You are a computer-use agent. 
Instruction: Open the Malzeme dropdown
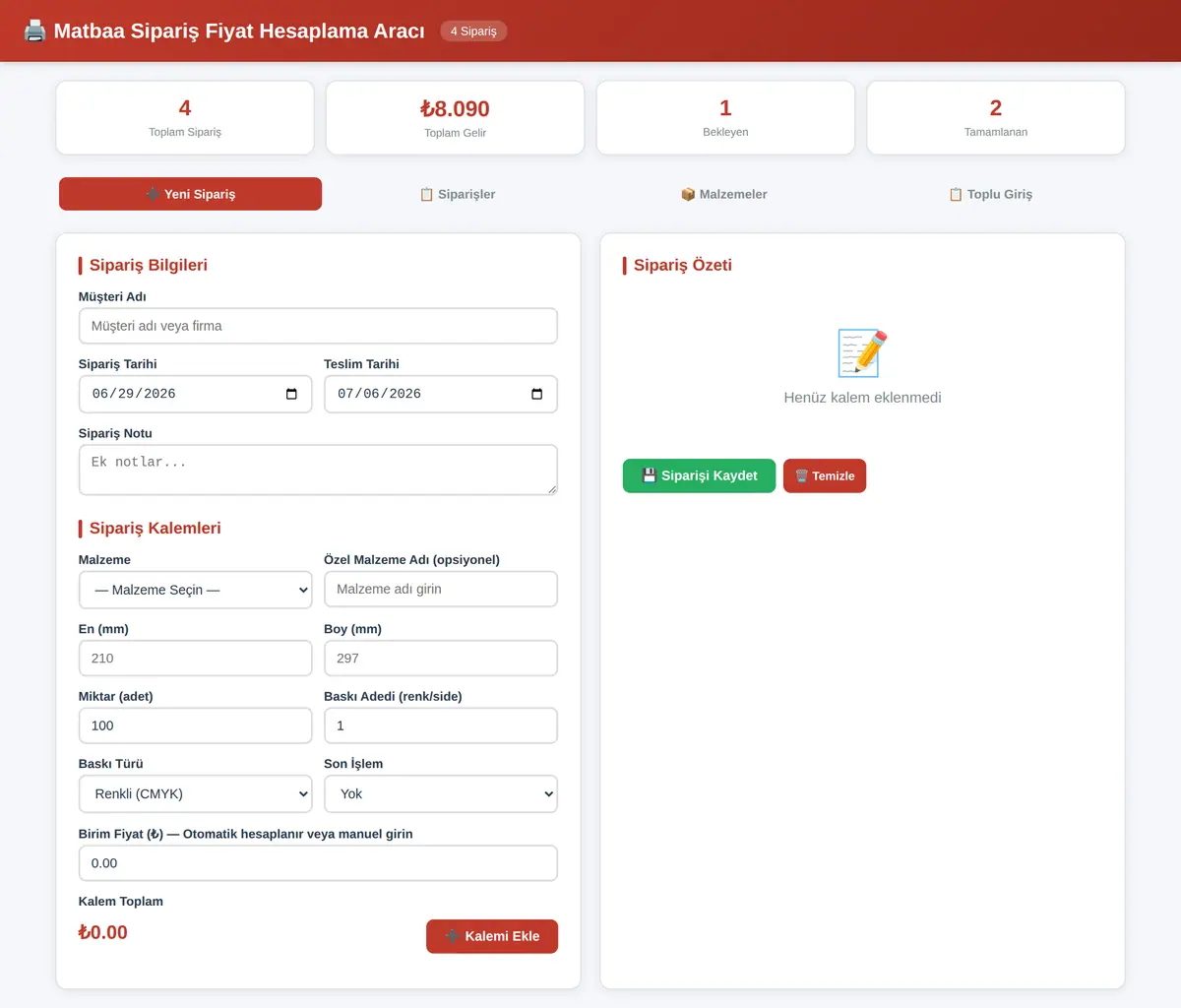tap(195, 590)
